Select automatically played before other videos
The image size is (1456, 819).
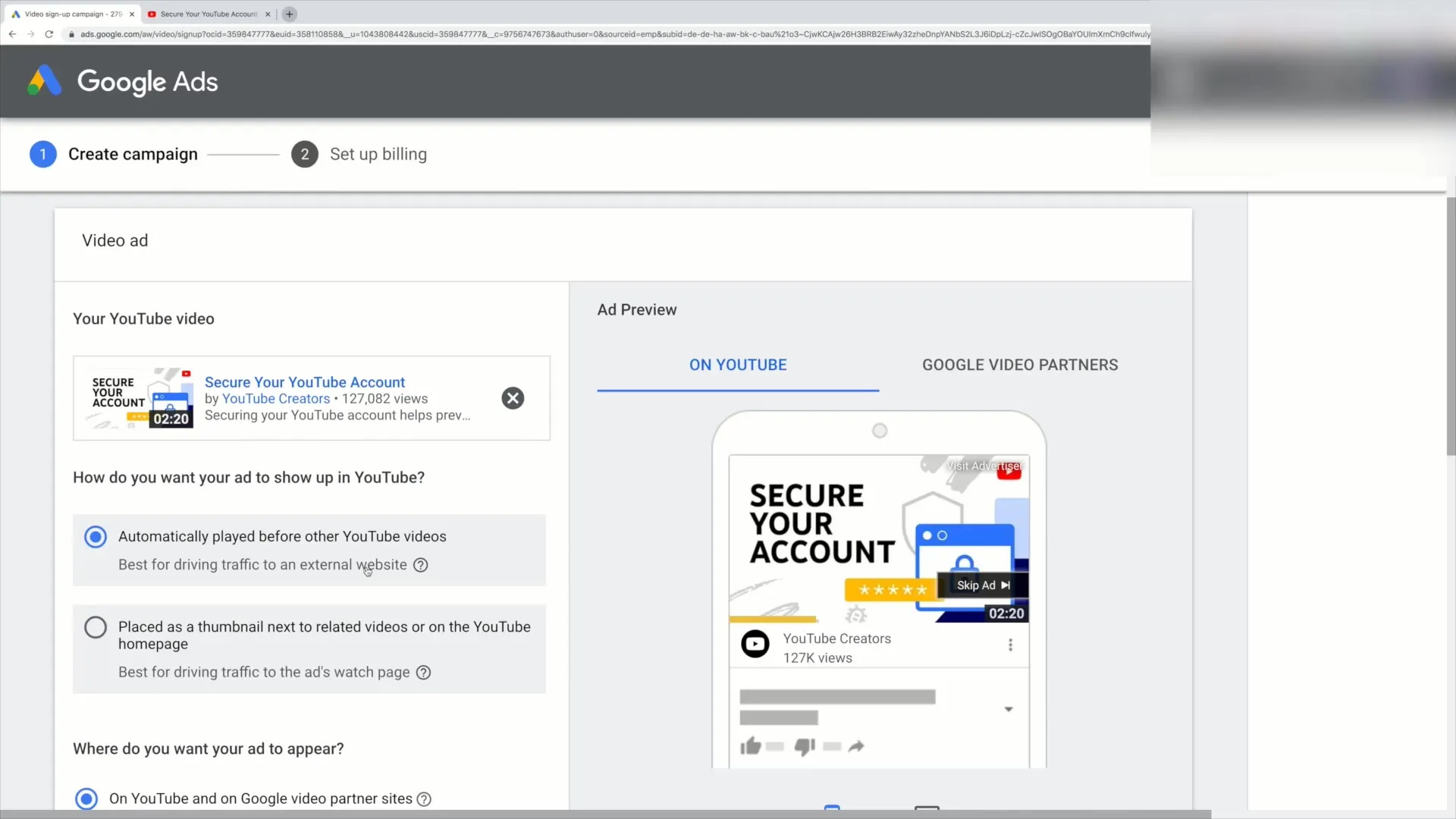click(96, 537)
